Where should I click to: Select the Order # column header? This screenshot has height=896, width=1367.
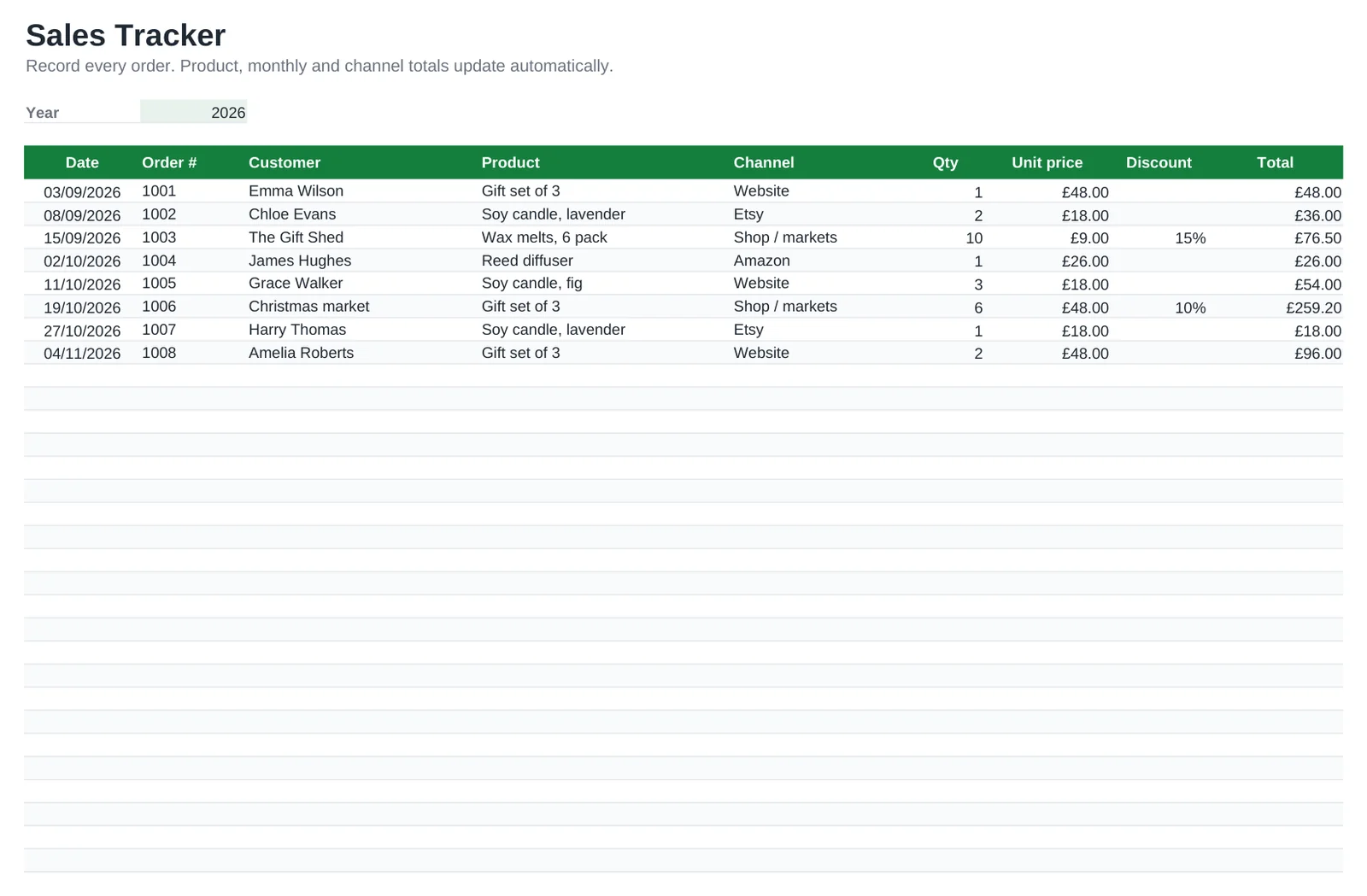(x=169, y=162)
